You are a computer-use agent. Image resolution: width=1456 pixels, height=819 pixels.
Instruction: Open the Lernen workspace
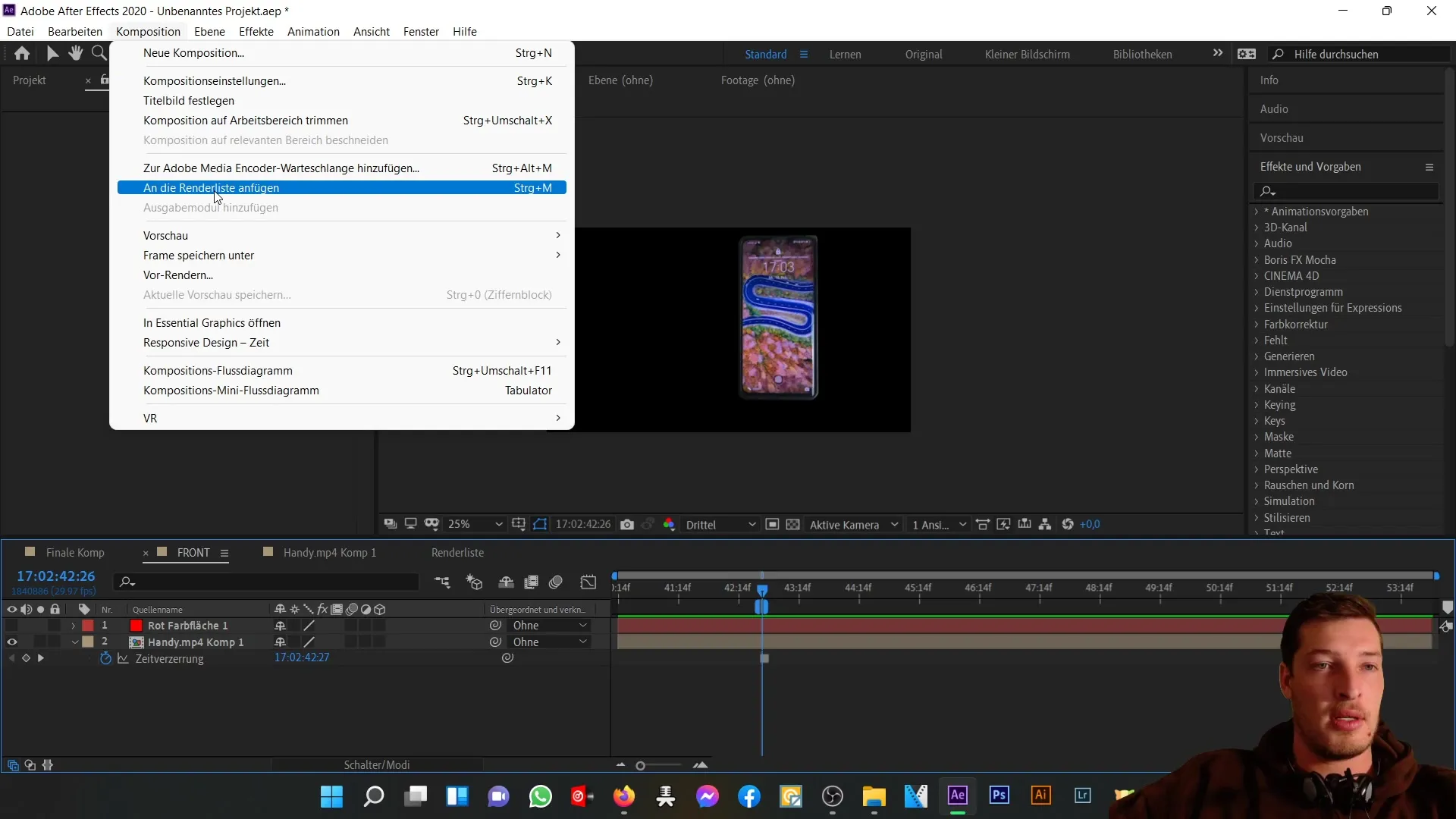coord(845,55)
